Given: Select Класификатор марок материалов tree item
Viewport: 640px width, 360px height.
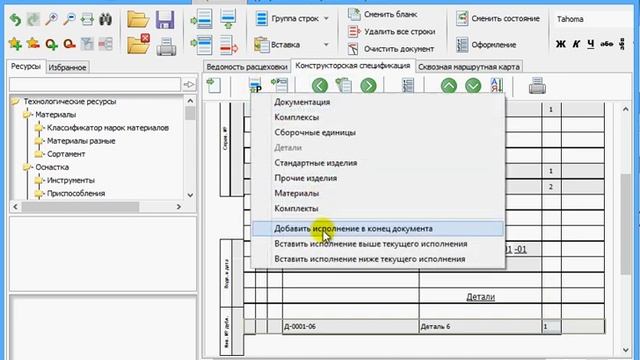Looking at the screenshot, I should (x=108, y=128).
